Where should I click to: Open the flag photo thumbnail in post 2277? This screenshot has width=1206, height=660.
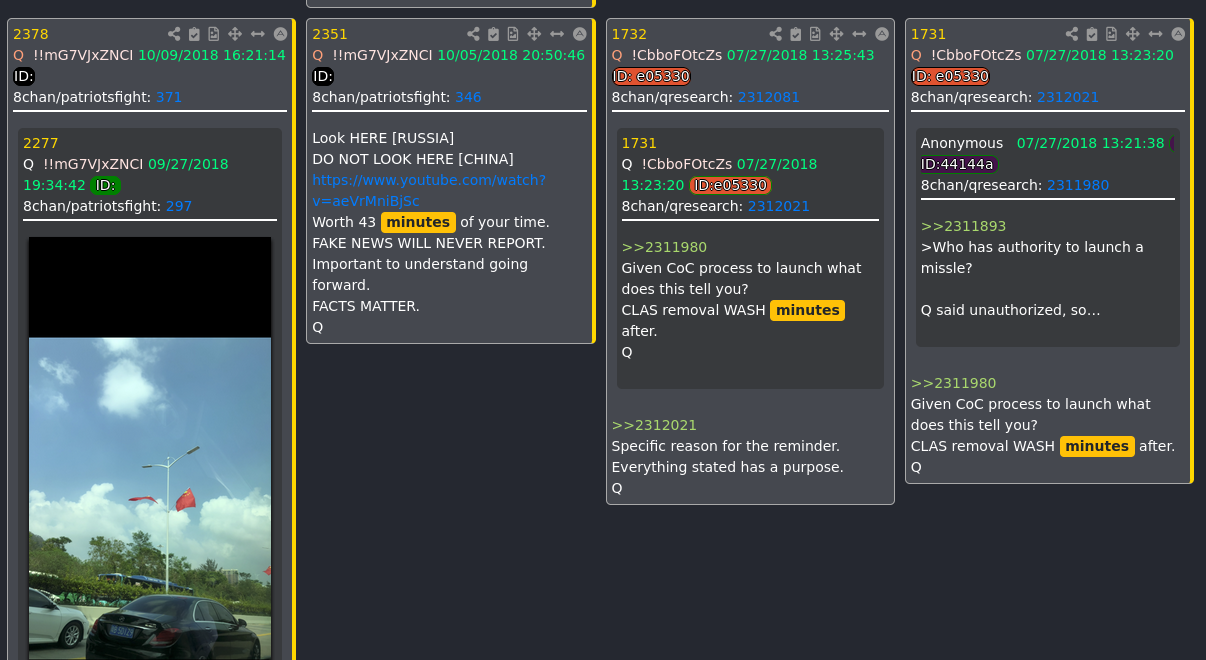point(150,448)
